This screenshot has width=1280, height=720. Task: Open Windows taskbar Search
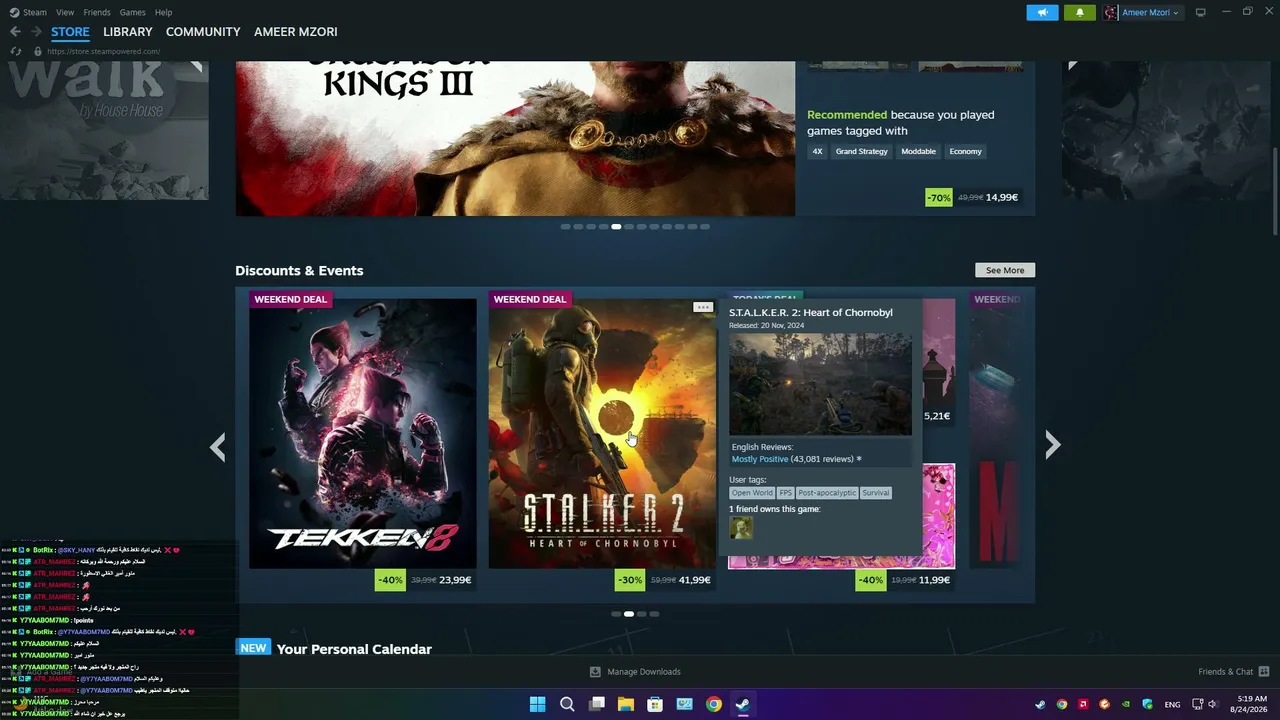(567, 704)
